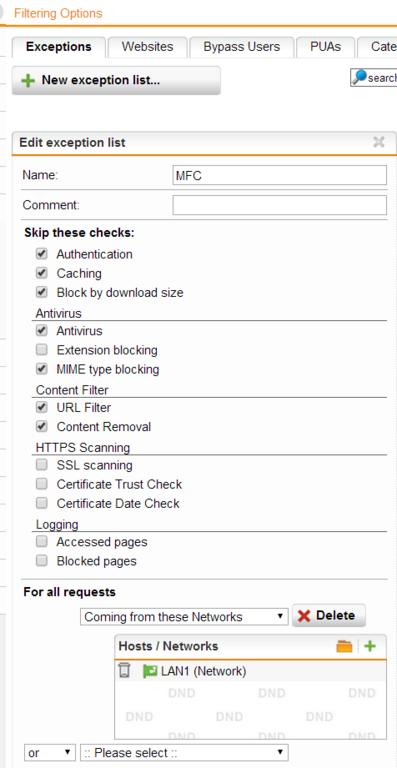
Task: Expand the Please select dropdown
Action: [184, 752]
